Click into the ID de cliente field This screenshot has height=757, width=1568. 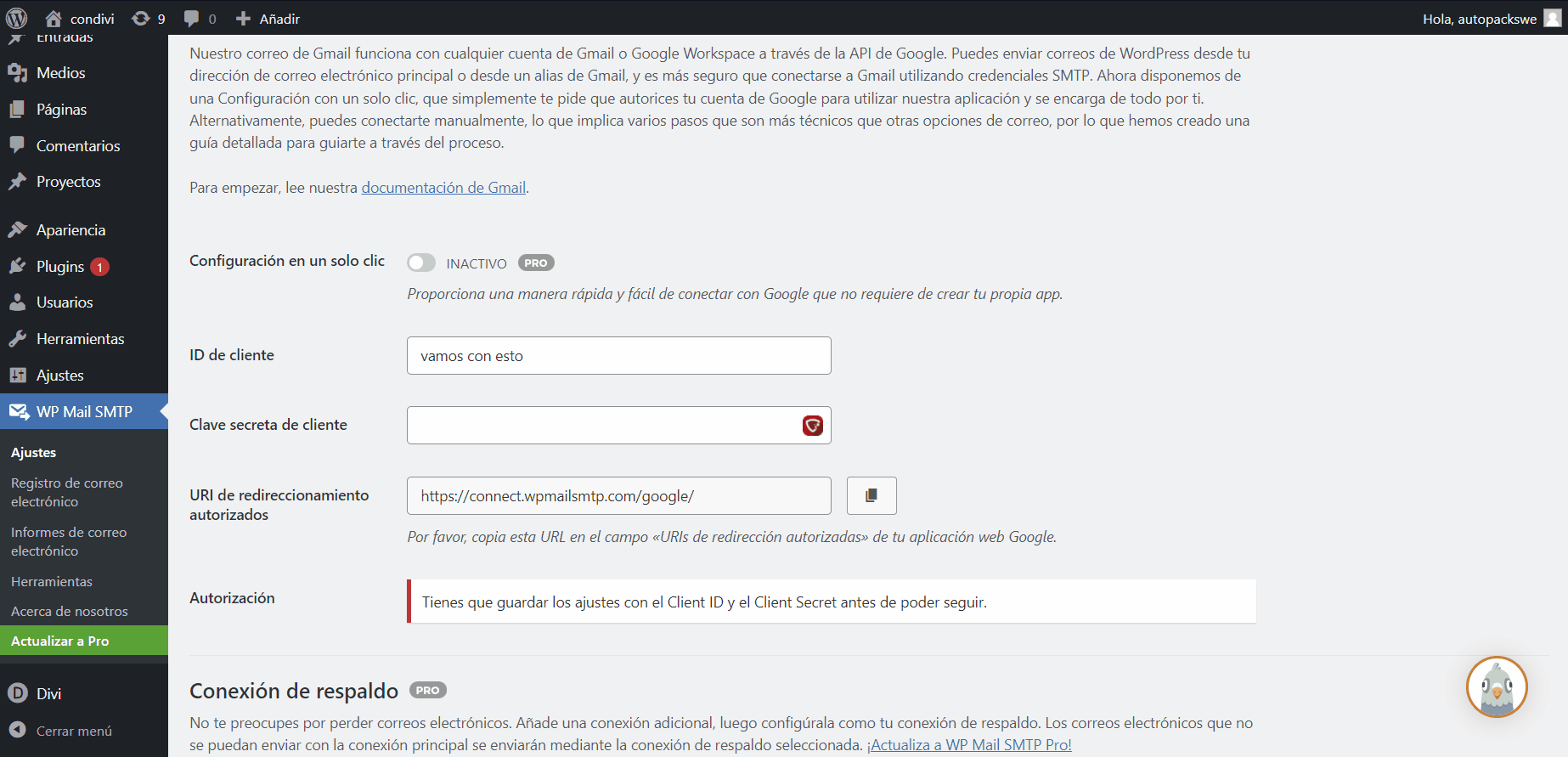(618, 356)
